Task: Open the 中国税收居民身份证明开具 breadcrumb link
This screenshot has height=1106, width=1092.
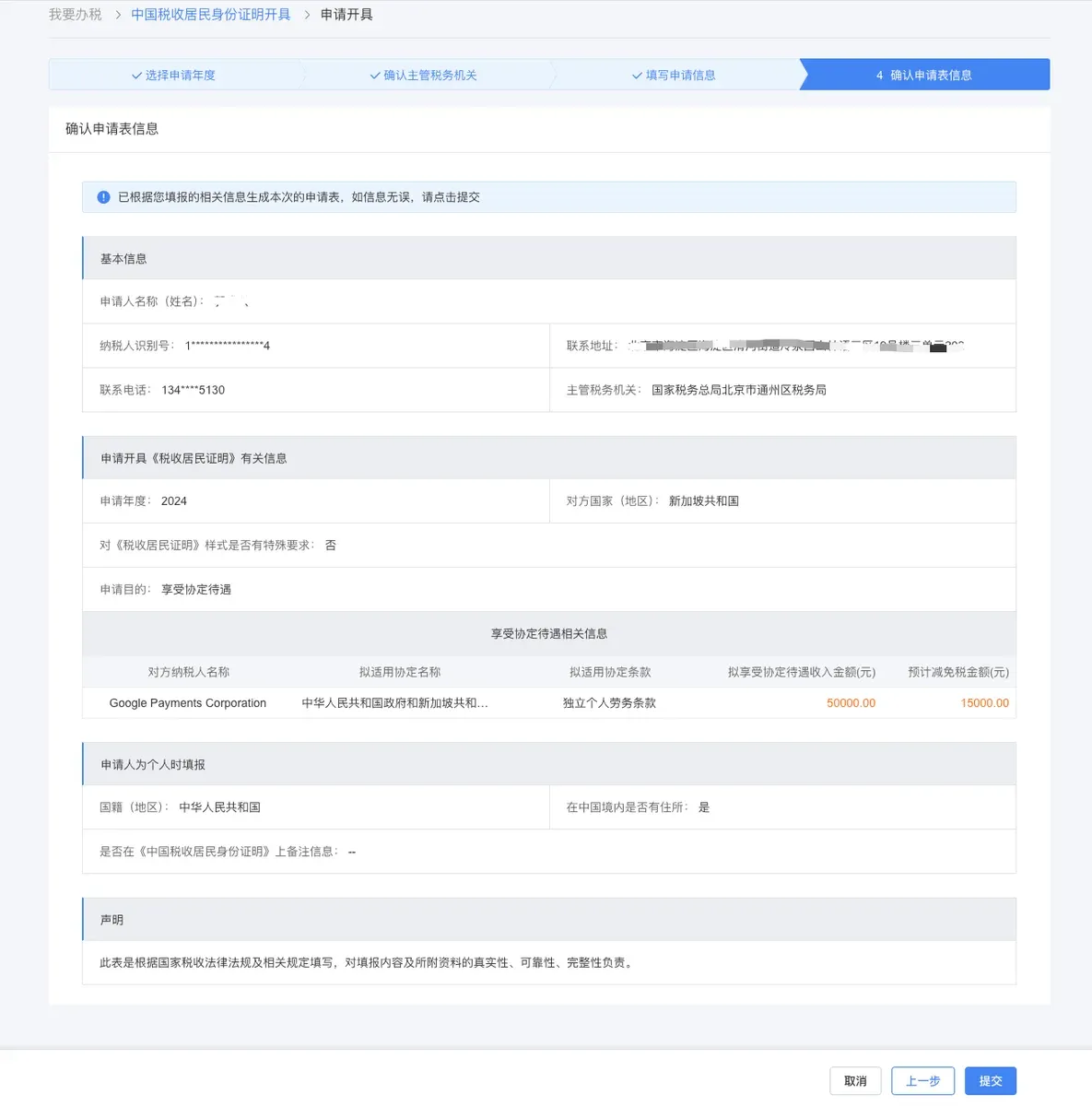Action: (x=210, y=15)
